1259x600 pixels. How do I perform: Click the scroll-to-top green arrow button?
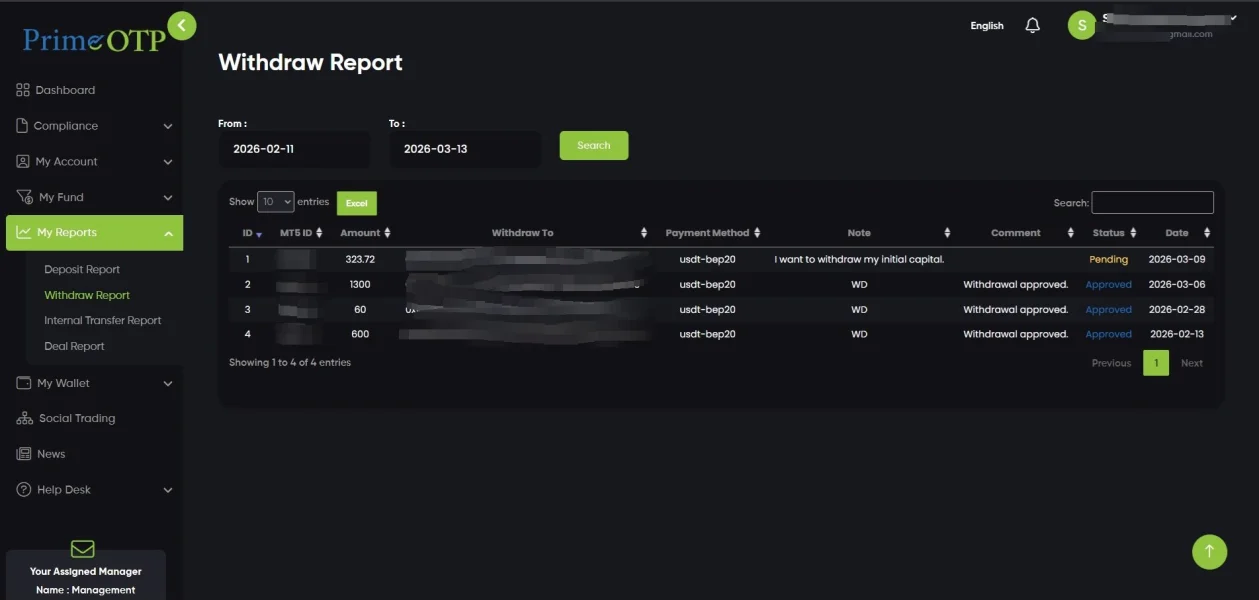pos(1209,552)
